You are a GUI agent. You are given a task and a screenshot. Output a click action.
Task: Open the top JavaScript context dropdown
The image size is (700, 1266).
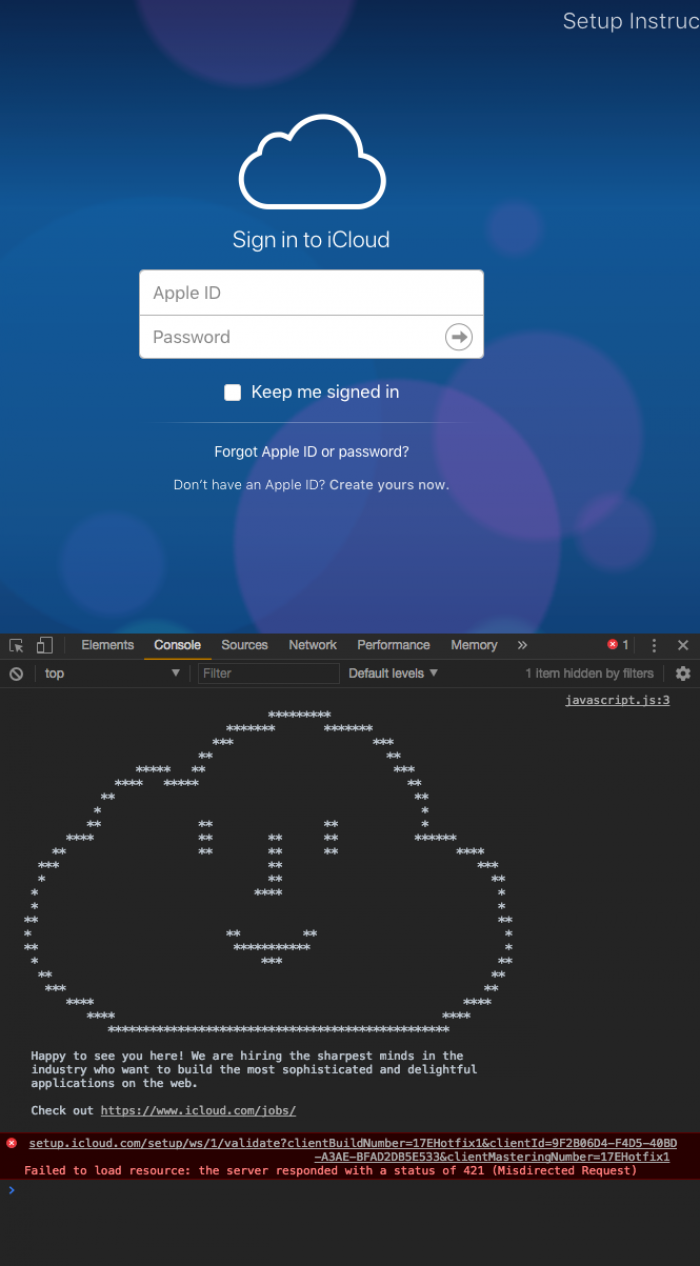[x=111, y=674]
